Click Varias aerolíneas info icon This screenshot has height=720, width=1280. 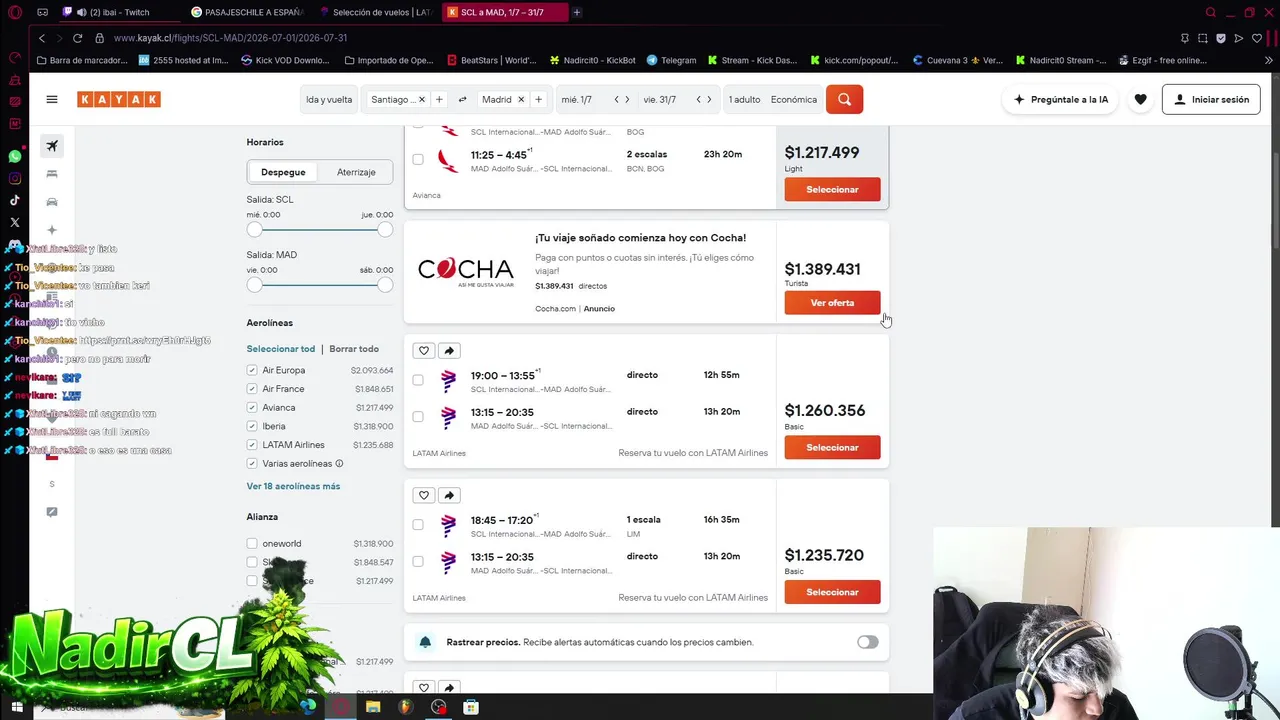(339, 463)
